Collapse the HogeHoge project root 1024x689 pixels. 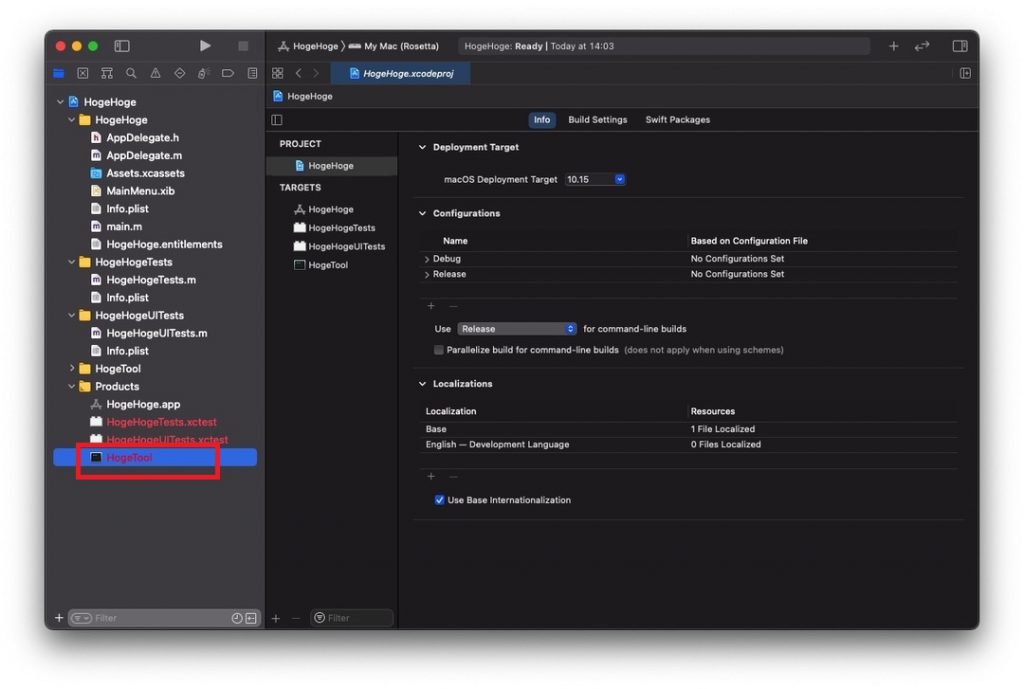click(60, 102)
